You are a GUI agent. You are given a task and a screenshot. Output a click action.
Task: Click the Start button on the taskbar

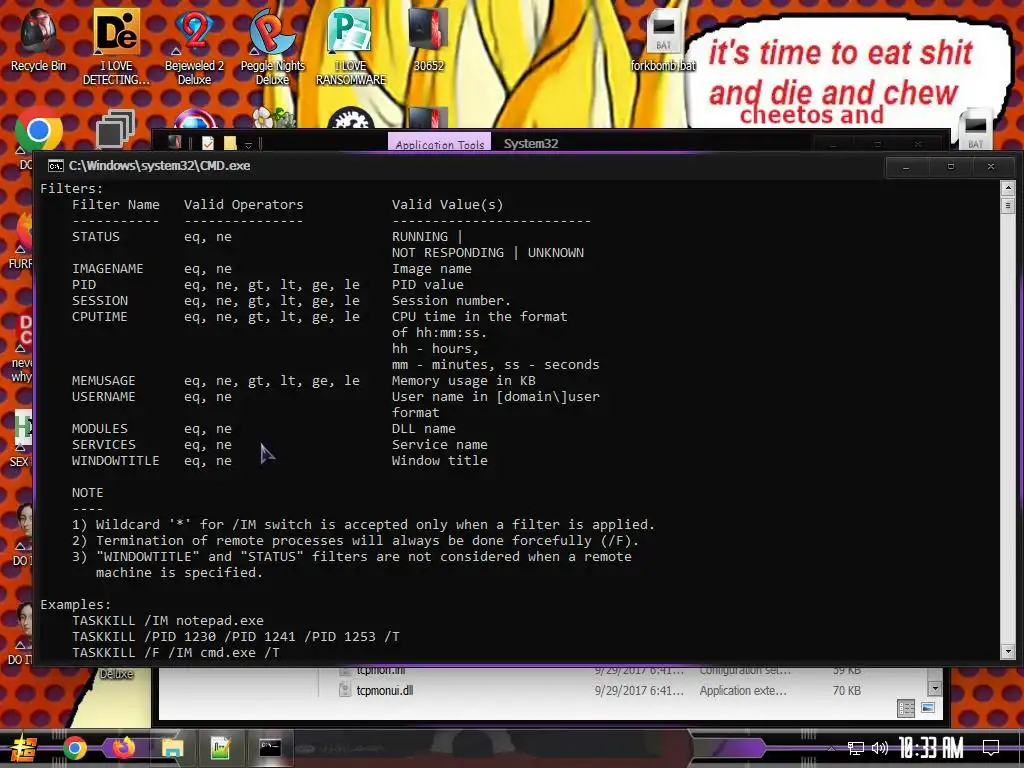click(24, 748)
